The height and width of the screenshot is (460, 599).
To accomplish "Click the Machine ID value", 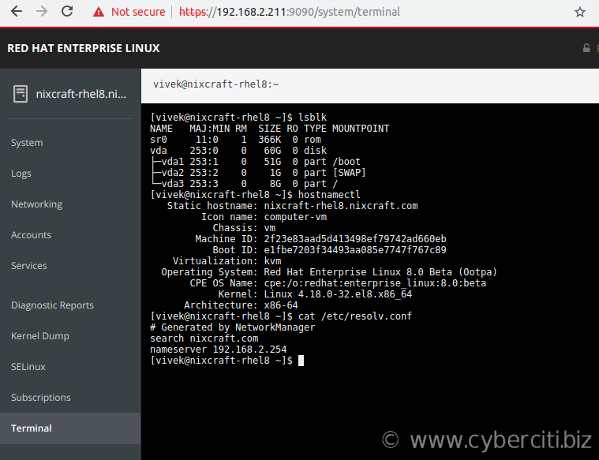I will click(355, 239).
